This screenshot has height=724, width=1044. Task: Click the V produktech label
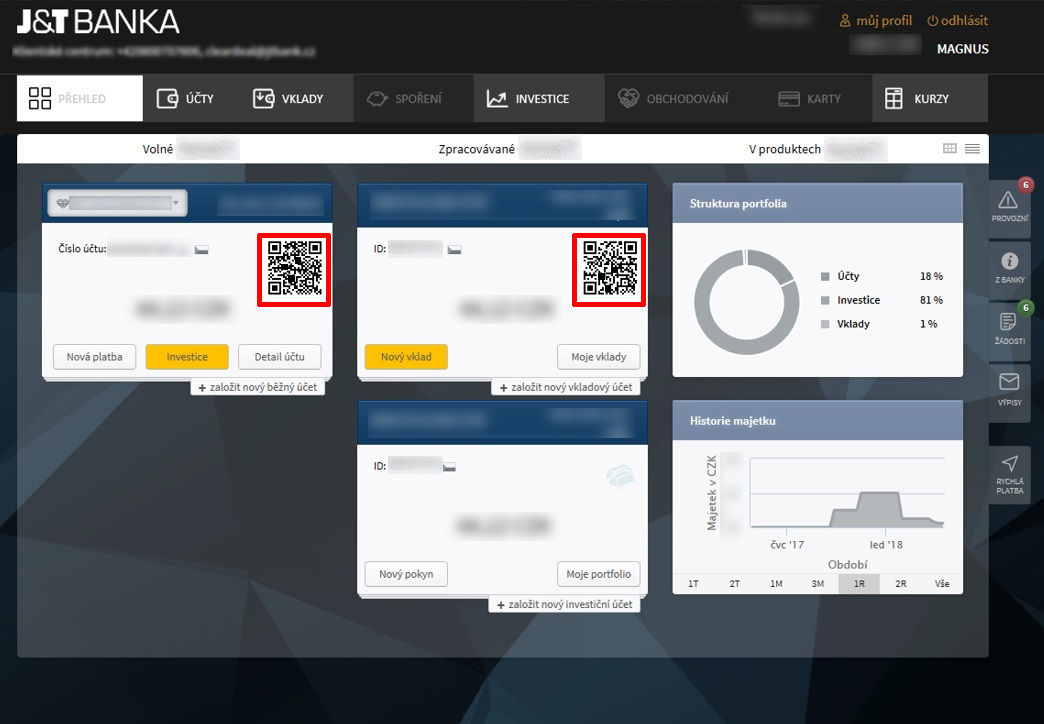[x=785, y=149]
